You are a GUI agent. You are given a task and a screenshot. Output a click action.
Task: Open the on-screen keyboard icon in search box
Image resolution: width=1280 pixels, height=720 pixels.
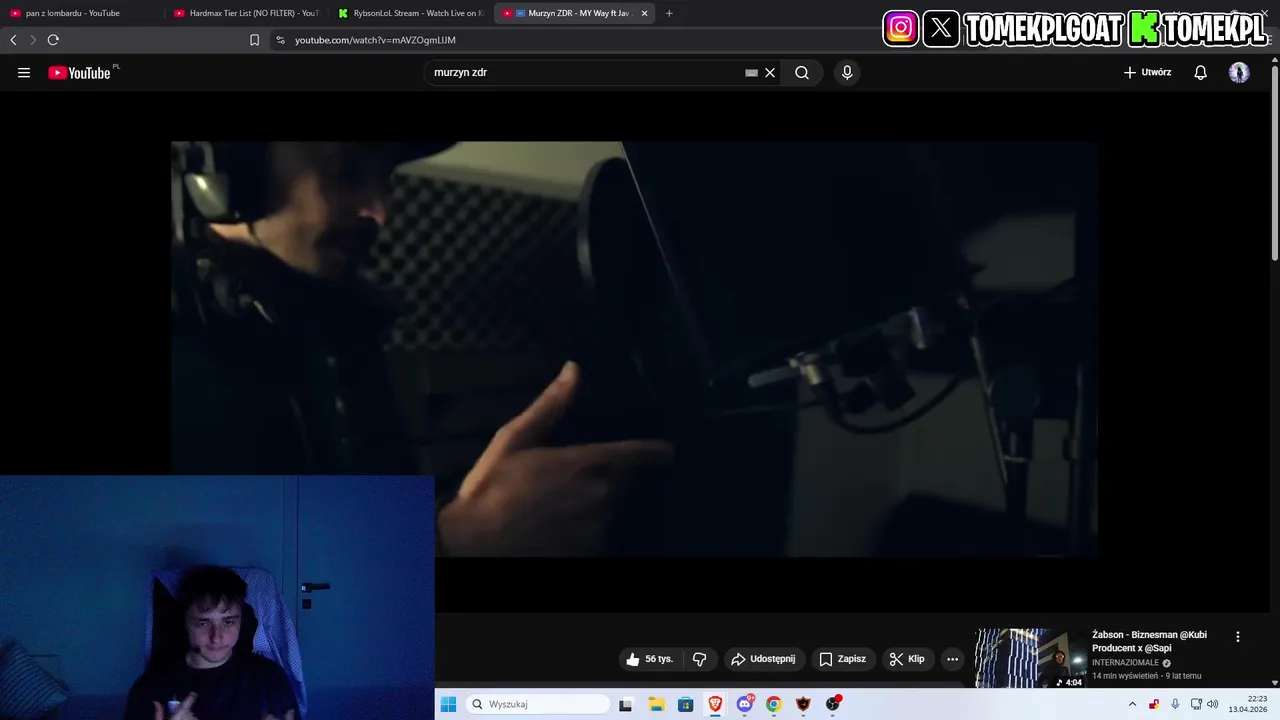(x=751, y=73)
